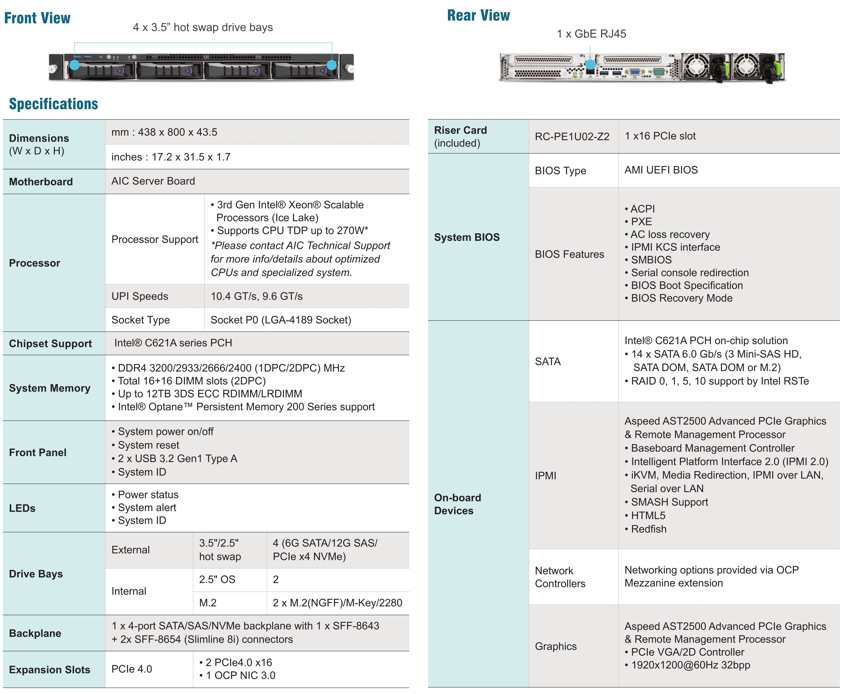Select the "AMI UEFI BIOS" value
The width and height of the screenshot is (850, 694).
click(x=661, y=170)
